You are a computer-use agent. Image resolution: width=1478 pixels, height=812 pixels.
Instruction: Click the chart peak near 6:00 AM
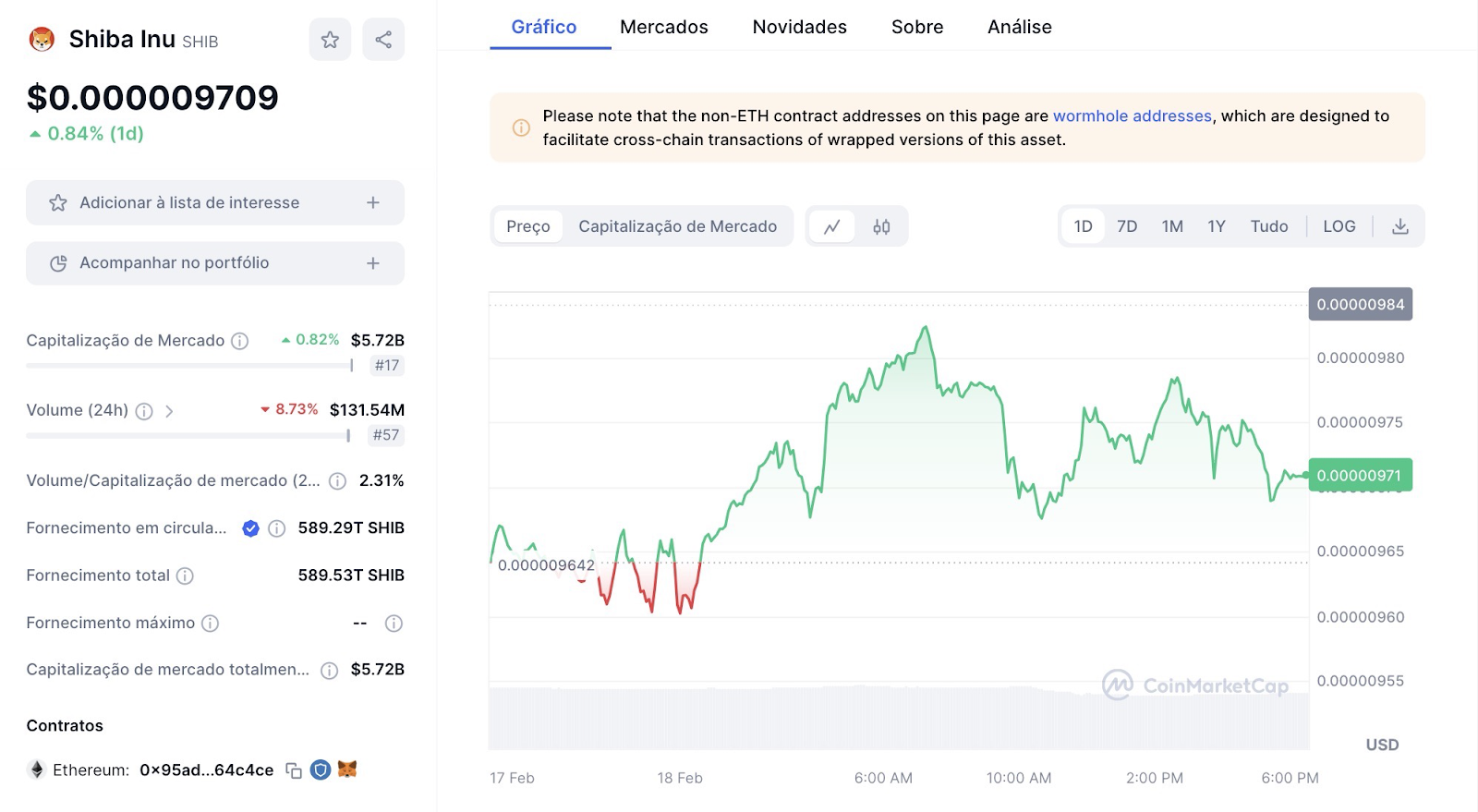[x=925, y=328]
